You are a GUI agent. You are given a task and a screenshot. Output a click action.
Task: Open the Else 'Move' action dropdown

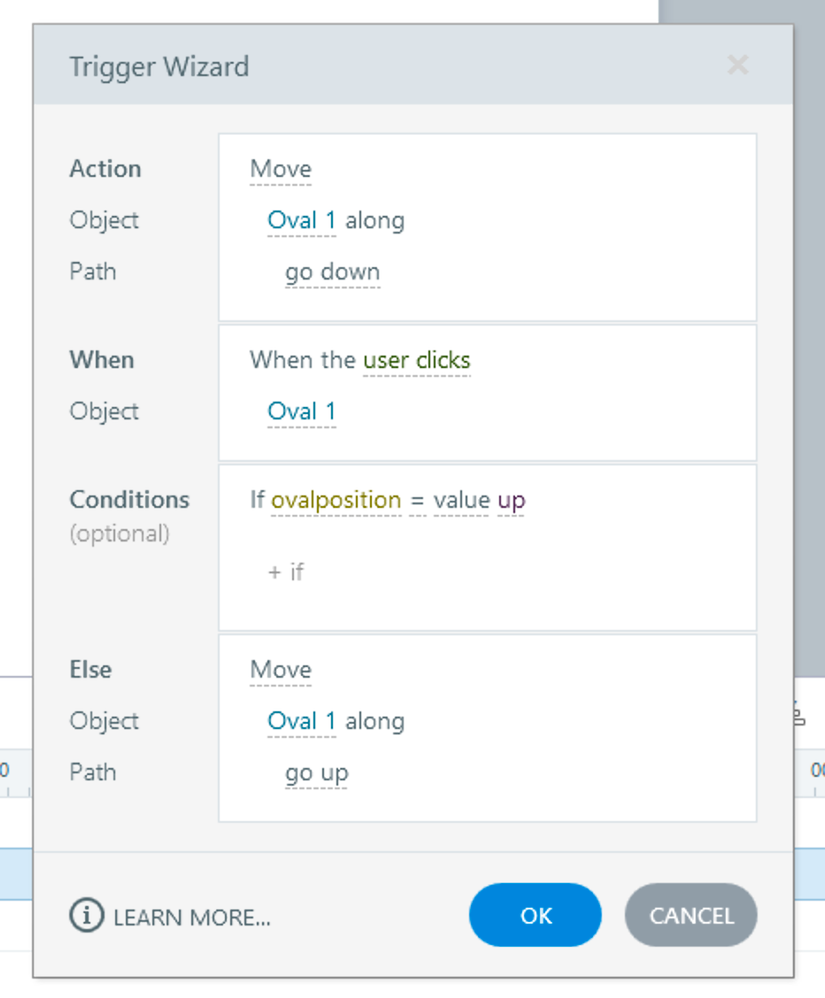coord(280,670)
